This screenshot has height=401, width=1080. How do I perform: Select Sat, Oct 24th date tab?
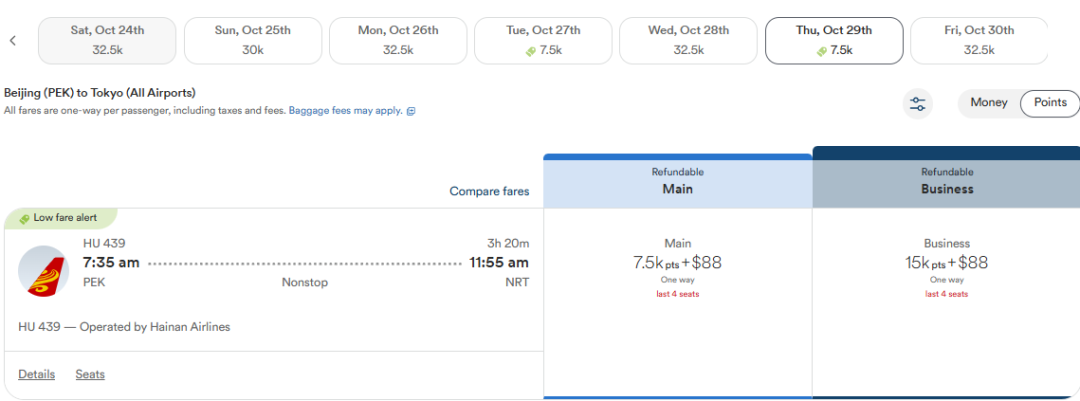107,41
